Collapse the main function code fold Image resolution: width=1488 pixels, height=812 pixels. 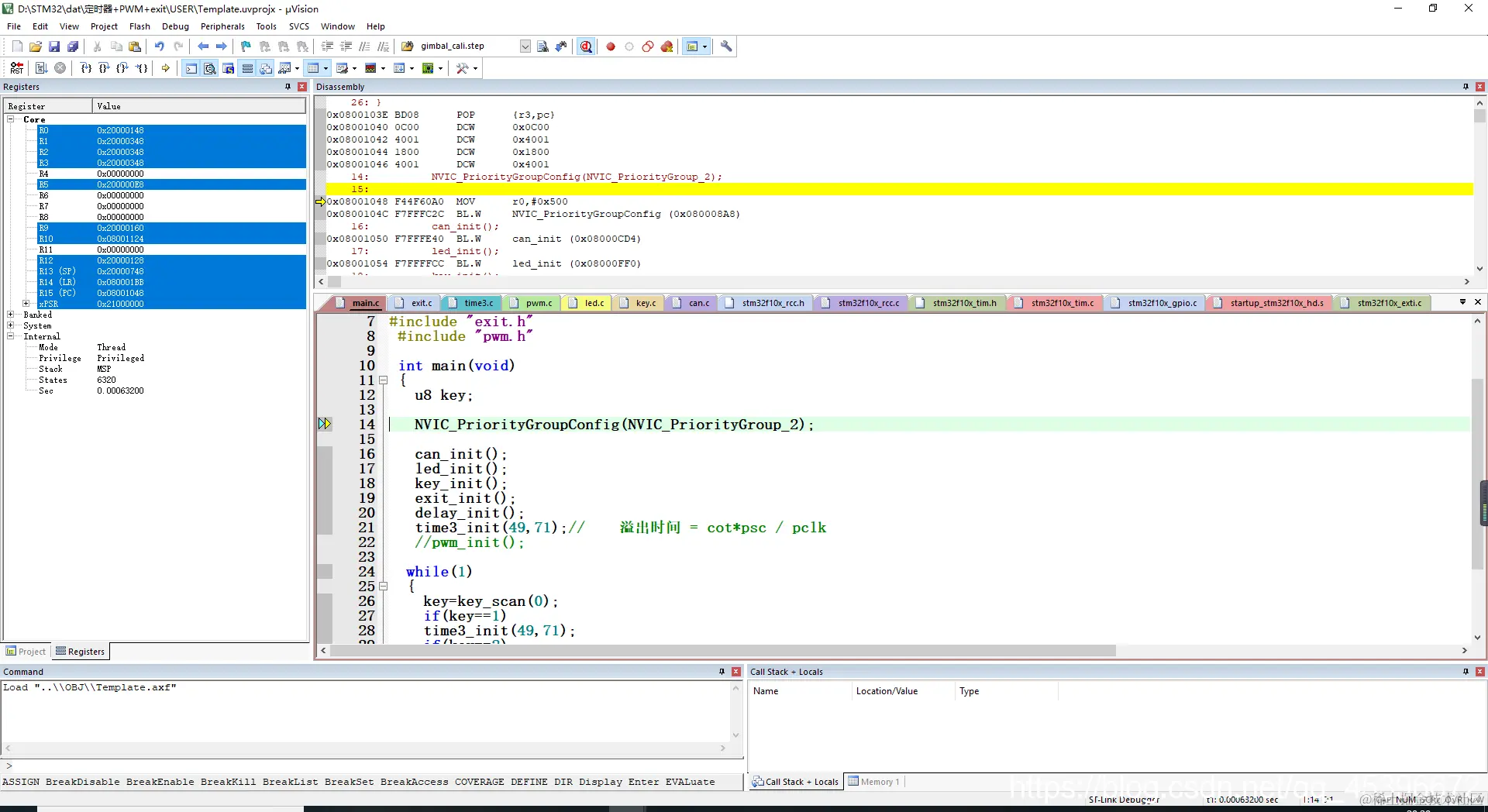(383, 380)
